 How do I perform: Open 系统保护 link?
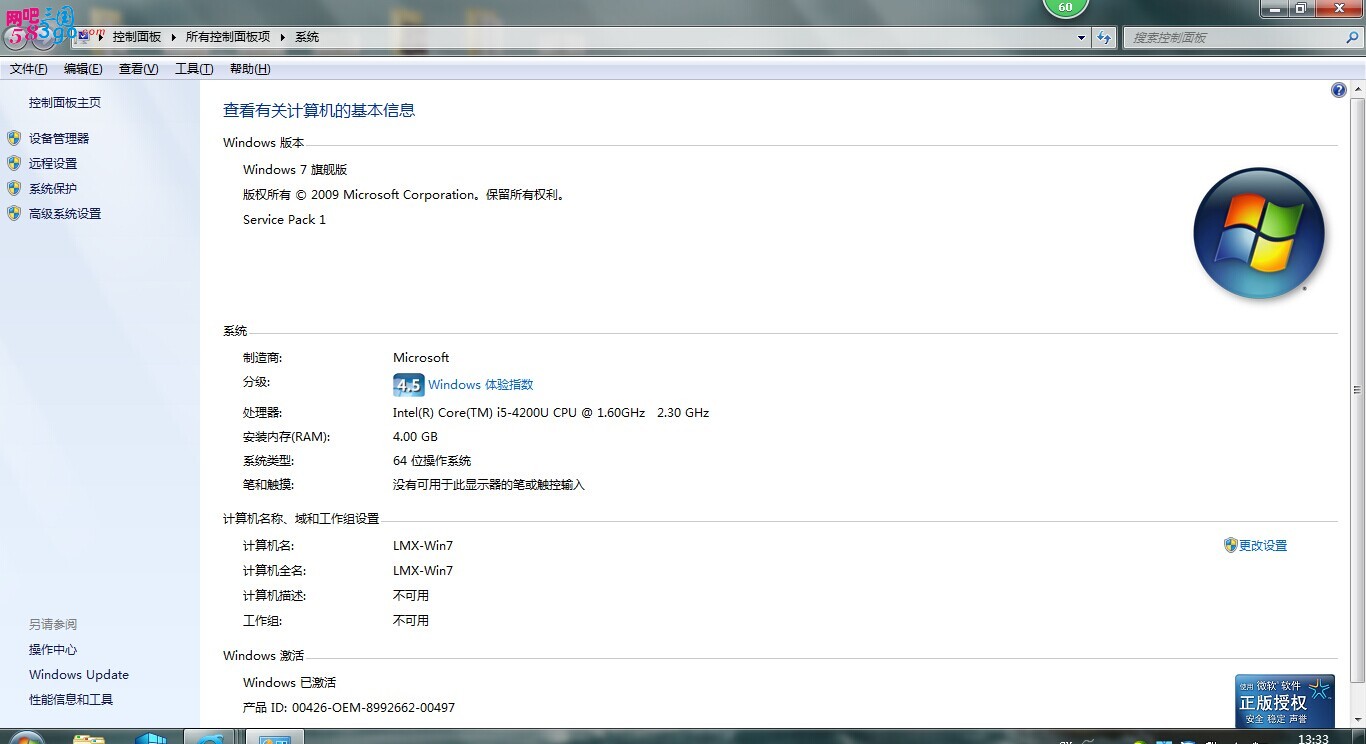53,188
